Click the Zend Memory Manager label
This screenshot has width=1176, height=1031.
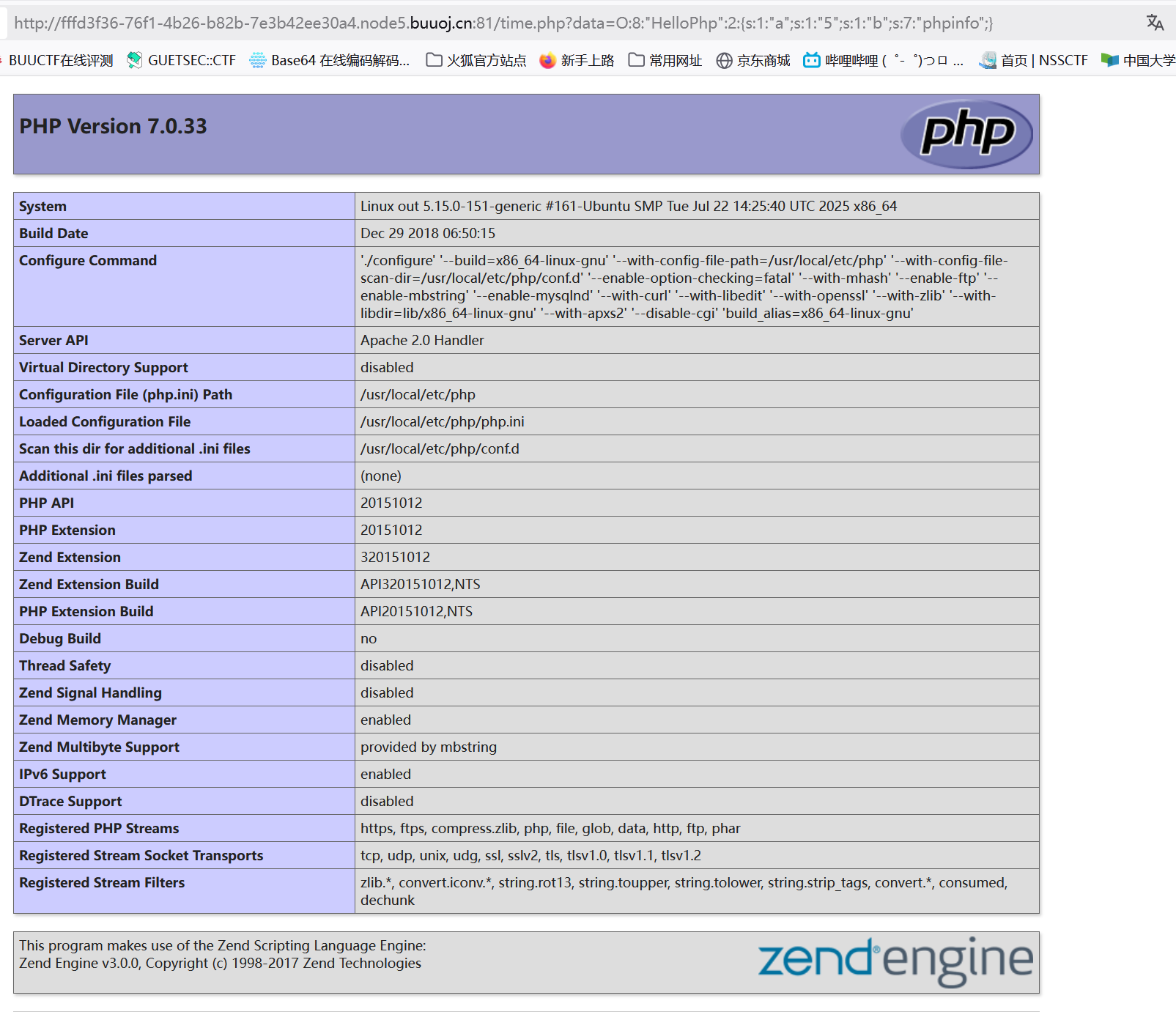[97, 720]
